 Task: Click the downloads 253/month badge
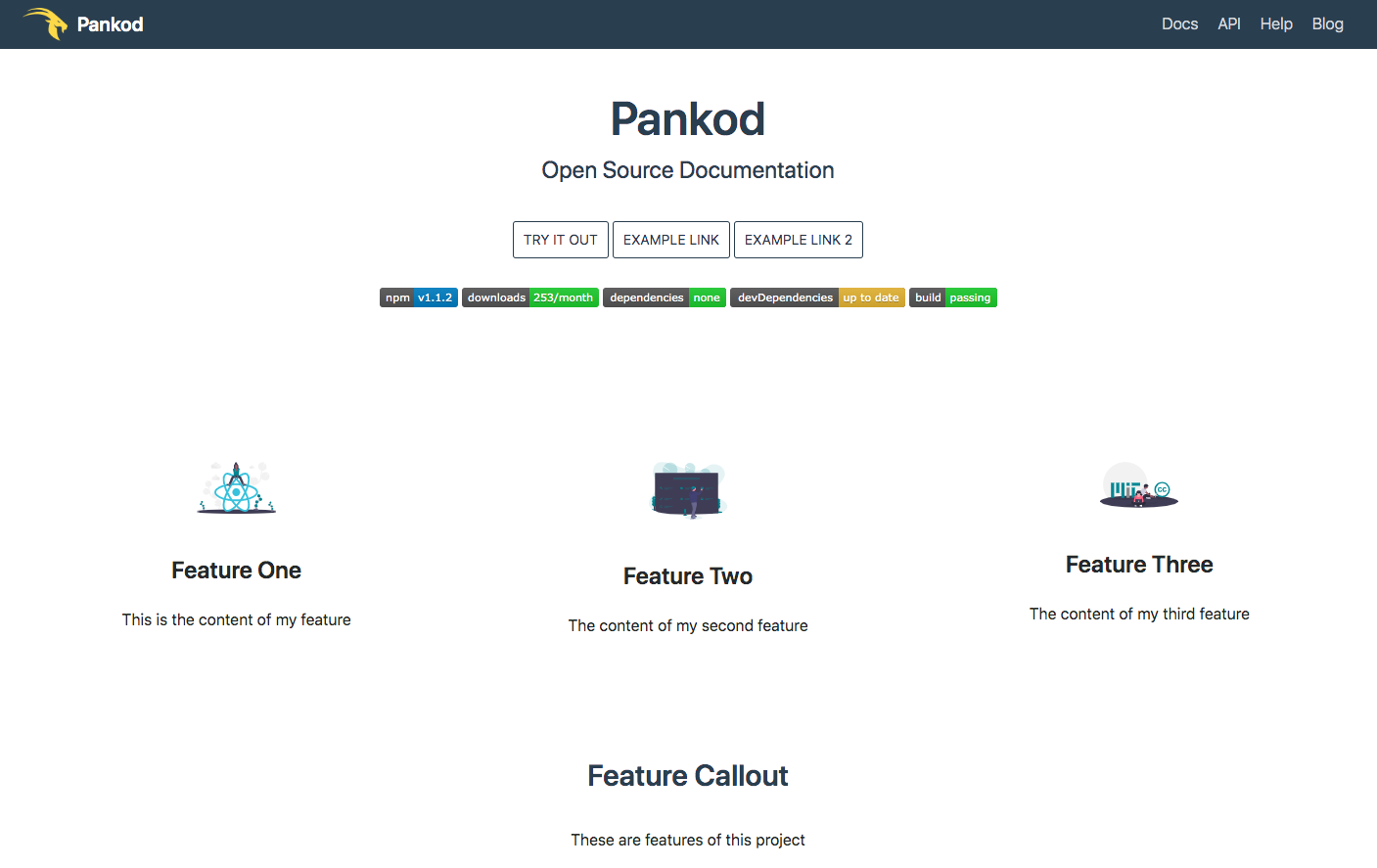pyautogui.click(x=529, y=297)
